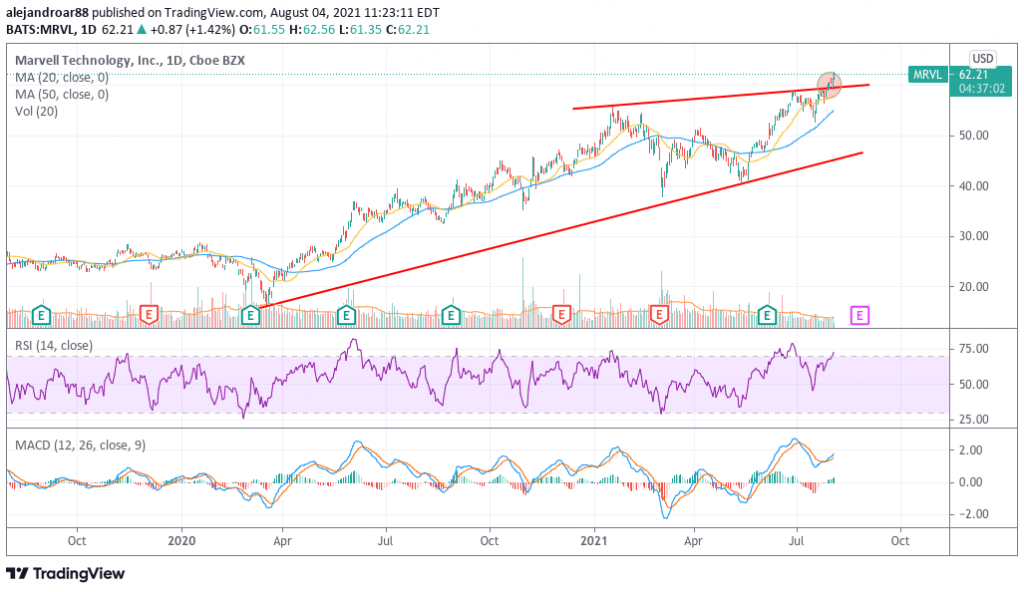Click the 40.00 price axis label
Screen dimensions: 1024x592
pyautogui.click(x=973, y=186)
